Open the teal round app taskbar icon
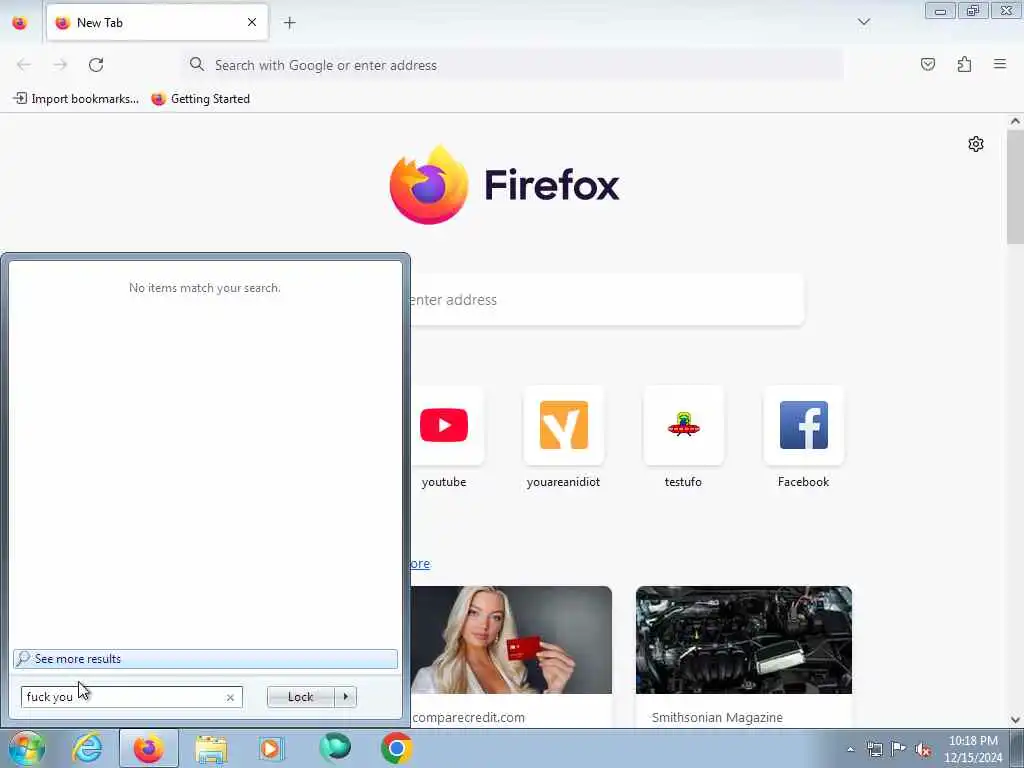 (335, 747)
